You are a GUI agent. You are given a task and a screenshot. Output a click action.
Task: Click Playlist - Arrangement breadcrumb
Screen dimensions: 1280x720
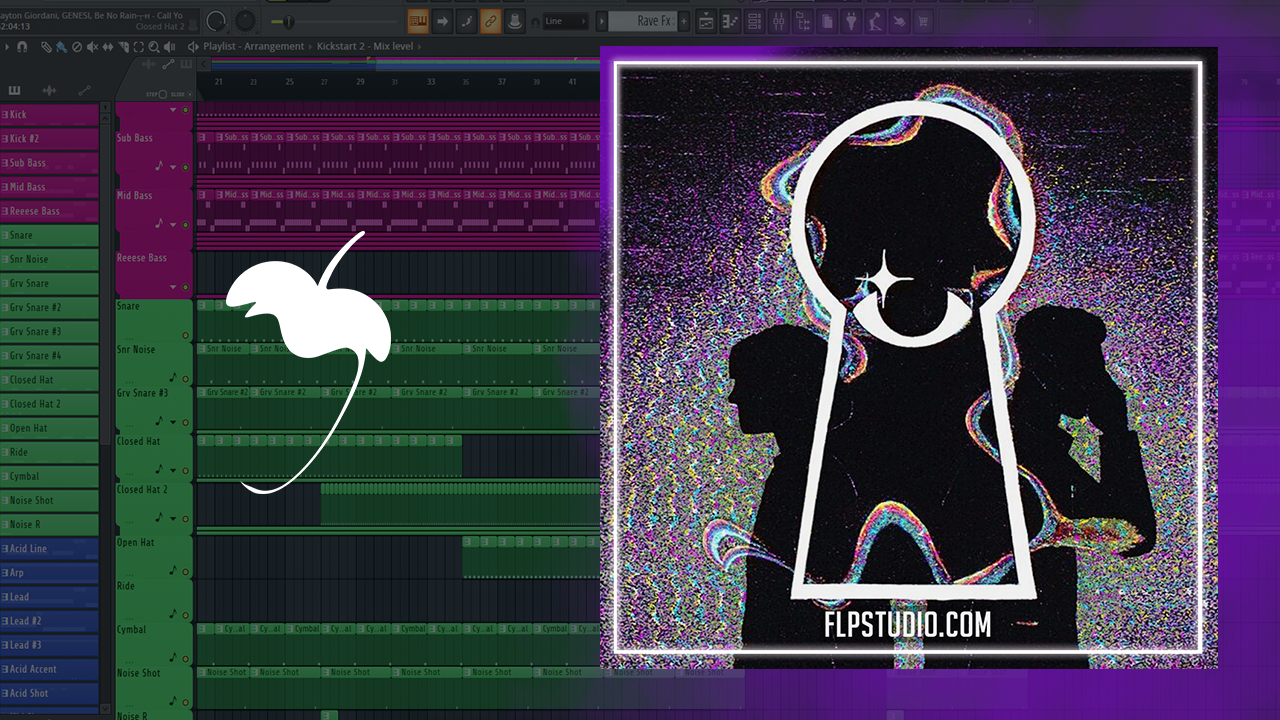(253, 47)
